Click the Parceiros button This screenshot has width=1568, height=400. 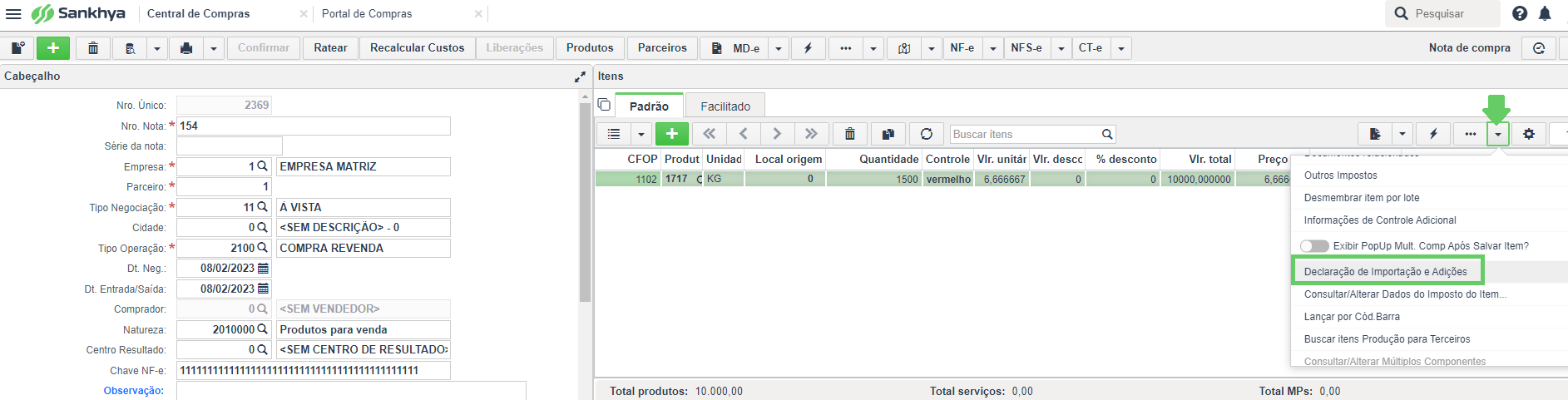click(x=662, y=48)
